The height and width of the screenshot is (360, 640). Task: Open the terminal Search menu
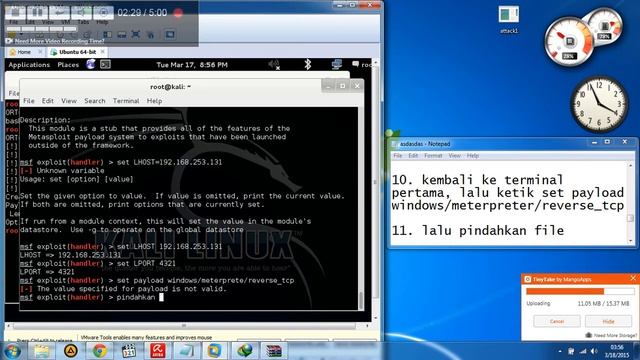95,101
